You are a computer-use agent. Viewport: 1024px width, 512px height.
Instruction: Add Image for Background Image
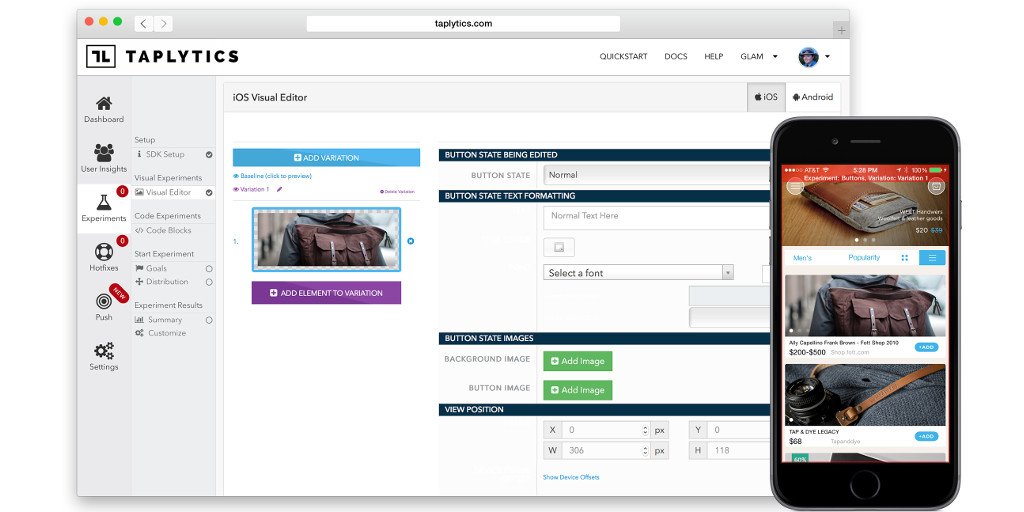[578, 361]
